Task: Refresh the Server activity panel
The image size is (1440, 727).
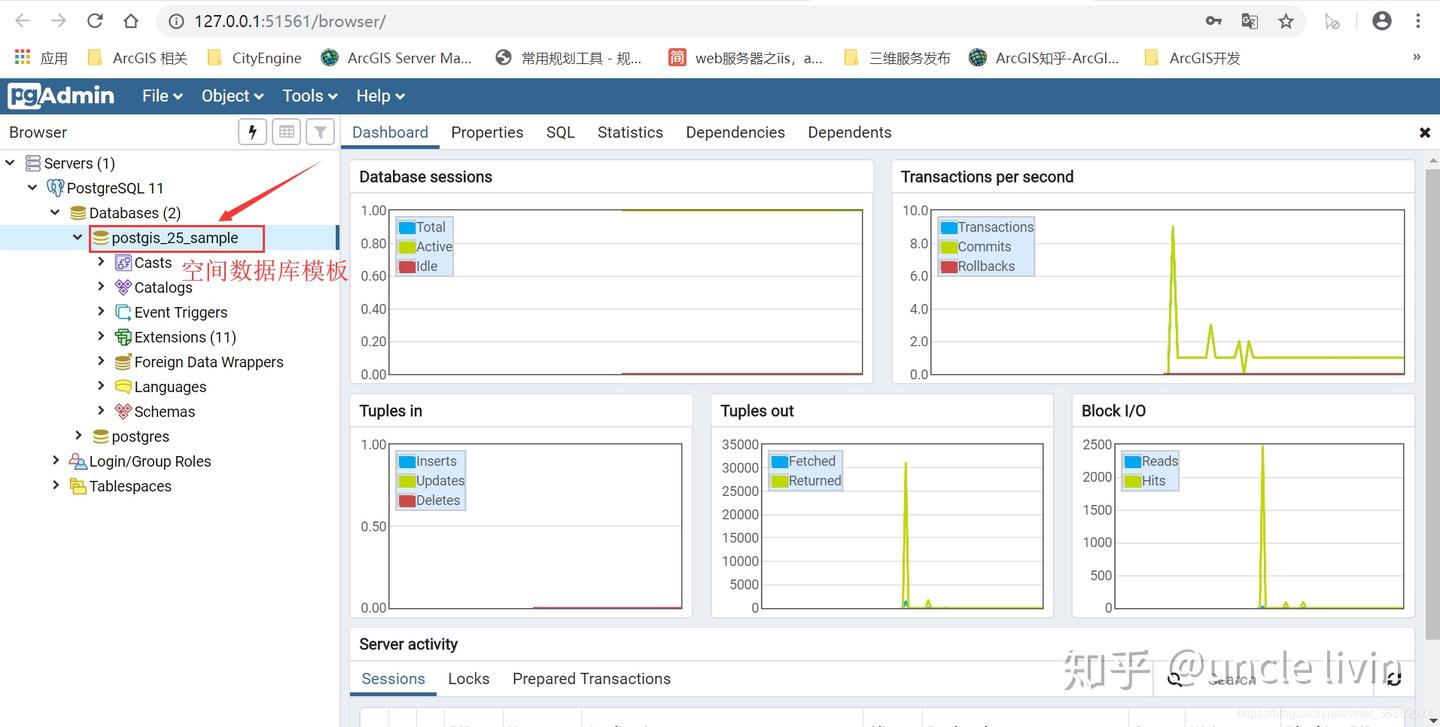Action: click(x=1395, y=679)
